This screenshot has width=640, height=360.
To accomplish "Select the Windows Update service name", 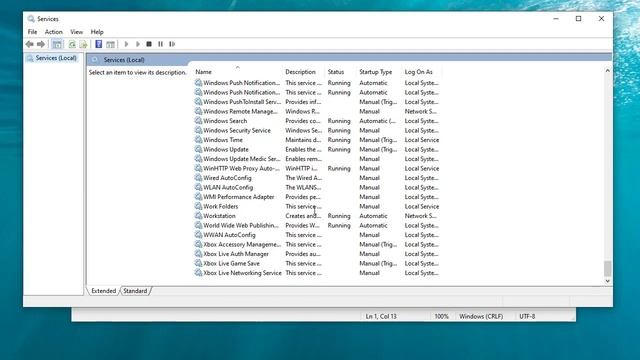I will tap(226, 149).
